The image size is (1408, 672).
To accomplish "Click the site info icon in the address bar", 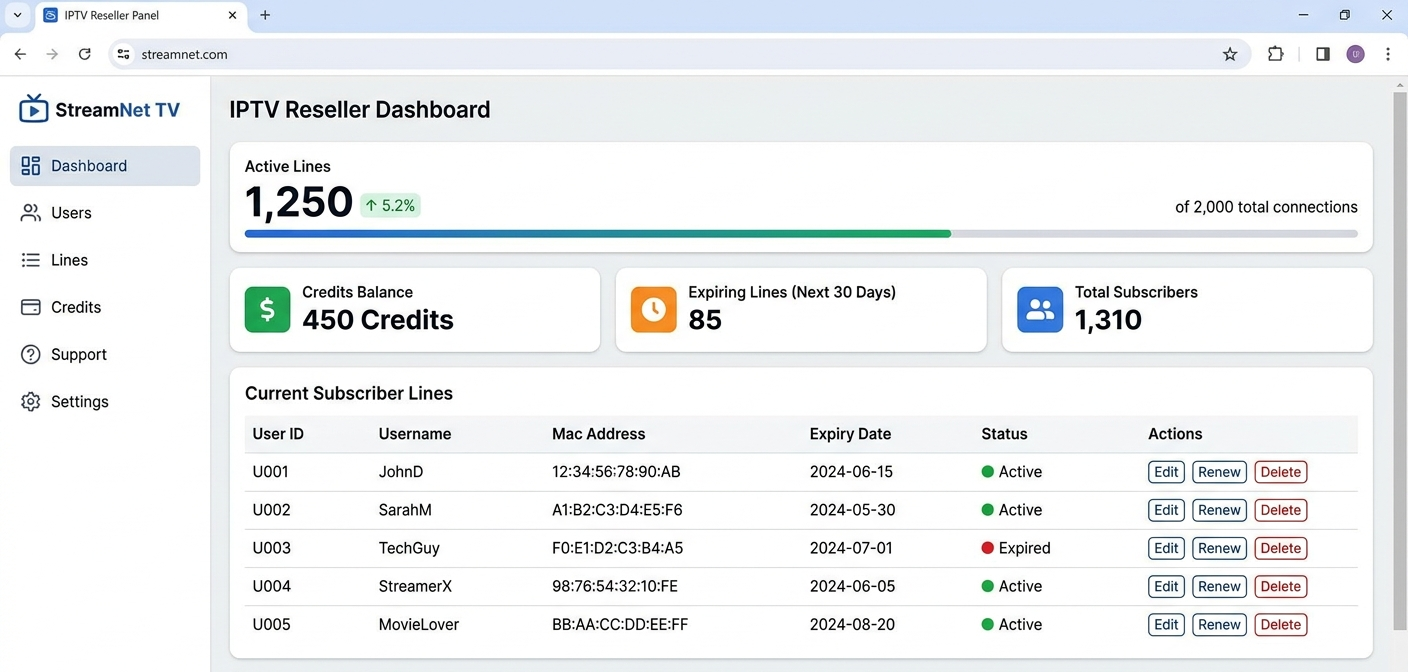I will pos(124,54).
